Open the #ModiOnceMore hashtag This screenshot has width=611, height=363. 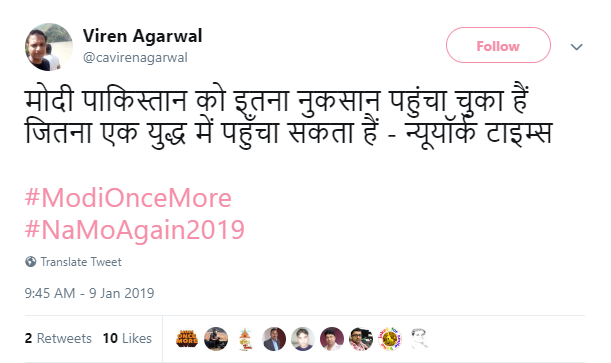(x=128, y=197)
